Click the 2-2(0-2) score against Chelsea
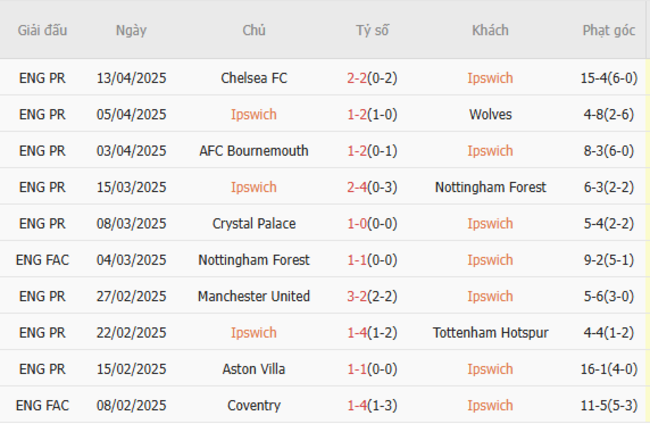The height and width of the screenshot is (424, 650). coord(372,78)
